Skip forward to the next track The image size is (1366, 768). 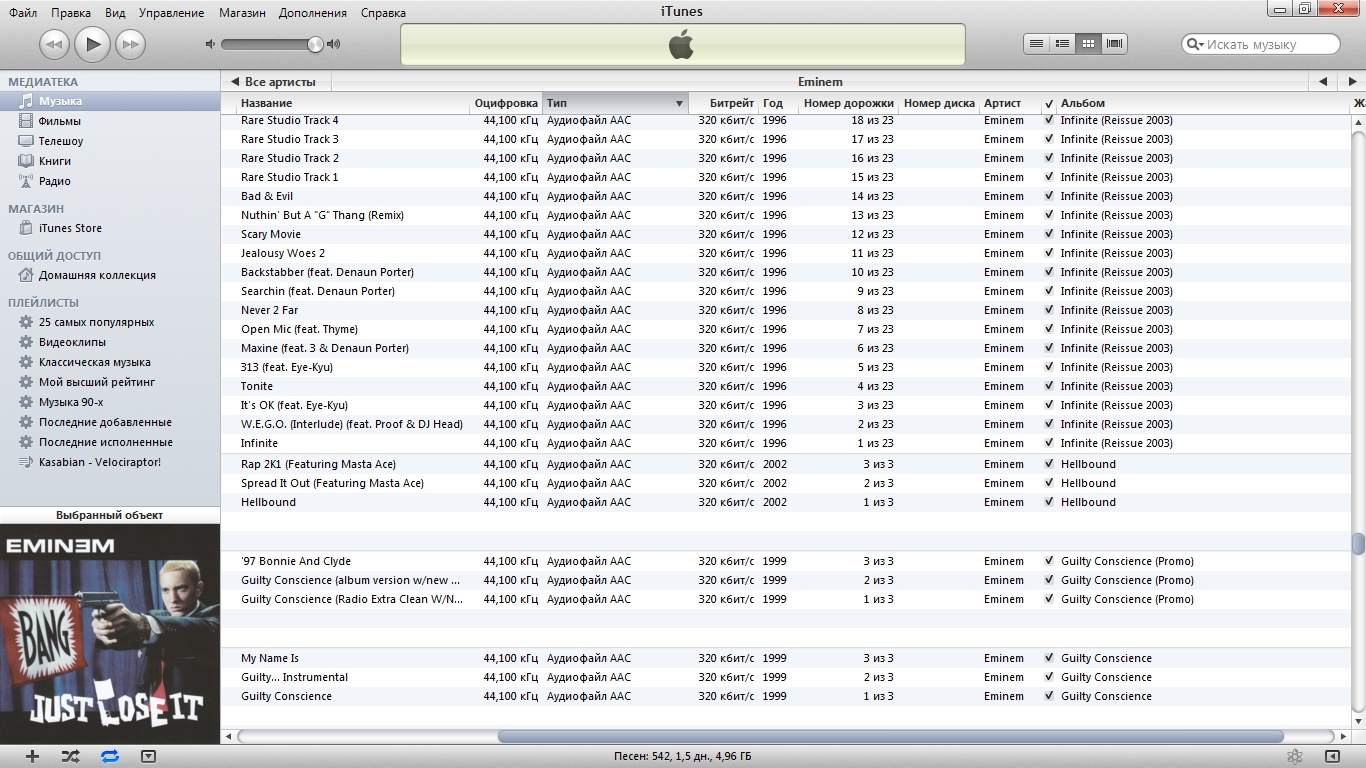pos(130,44)
